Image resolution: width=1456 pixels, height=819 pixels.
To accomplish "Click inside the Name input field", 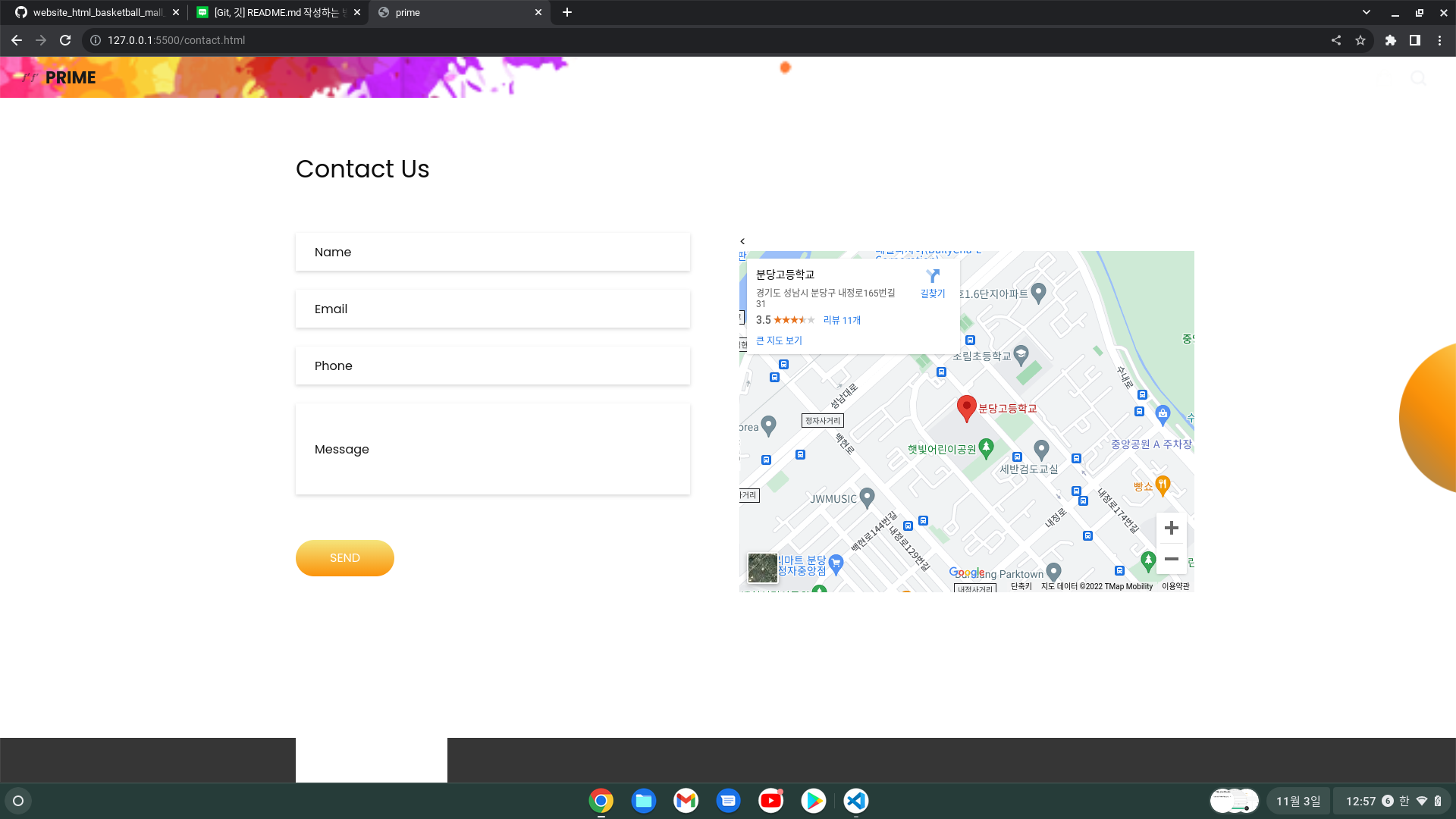I will [492, 252].
